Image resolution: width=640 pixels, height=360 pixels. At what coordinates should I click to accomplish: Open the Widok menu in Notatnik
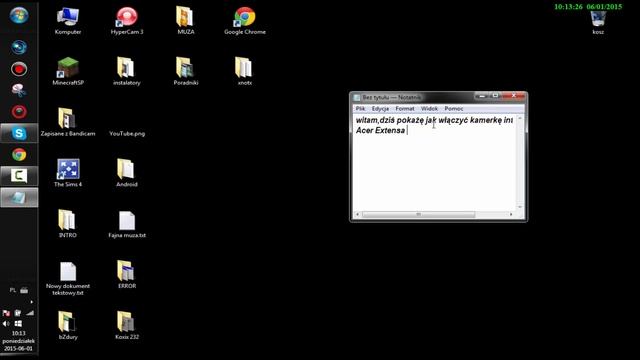click(x=429, y=109)
